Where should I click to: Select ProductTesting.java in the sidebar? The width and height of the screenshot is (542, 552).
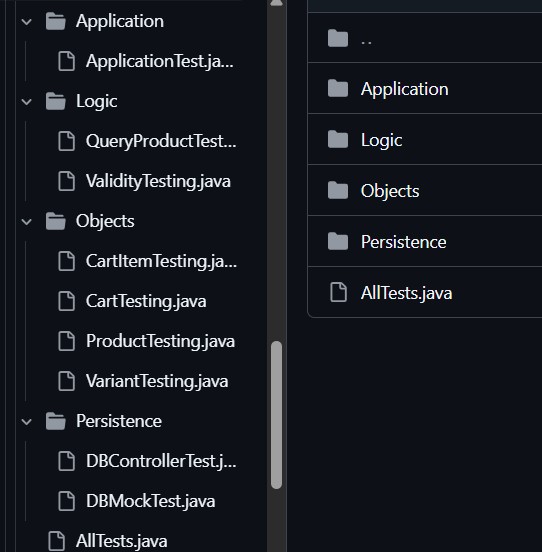160,341
